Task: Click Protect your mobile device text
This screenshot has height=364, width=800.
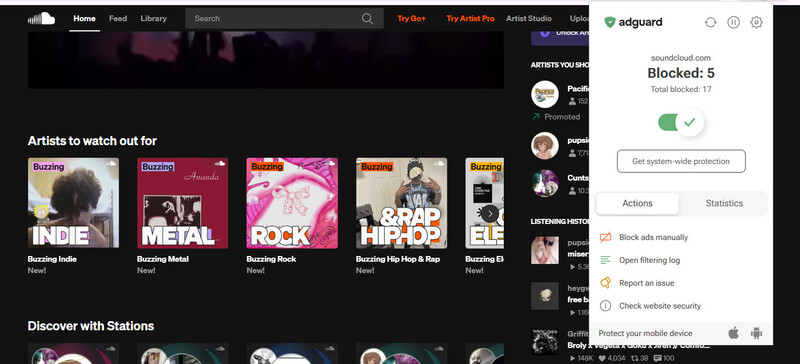Action: (645, 333)
